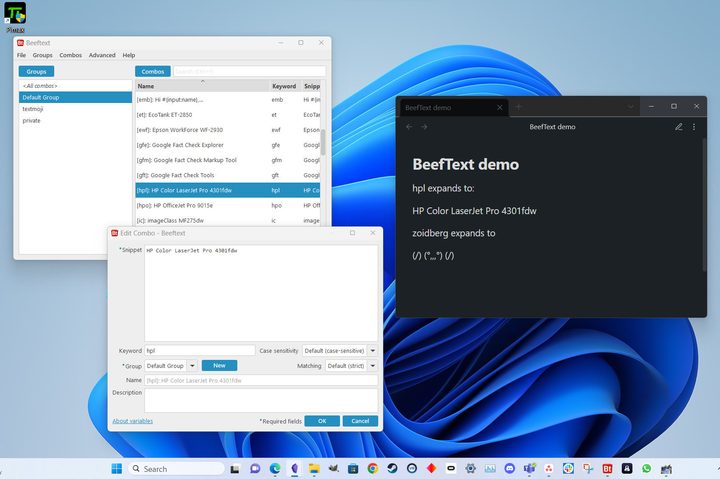Screen dimensions: 720x479
Task: Open WhatsApp from the taskbar
Action: pos(647,468)
